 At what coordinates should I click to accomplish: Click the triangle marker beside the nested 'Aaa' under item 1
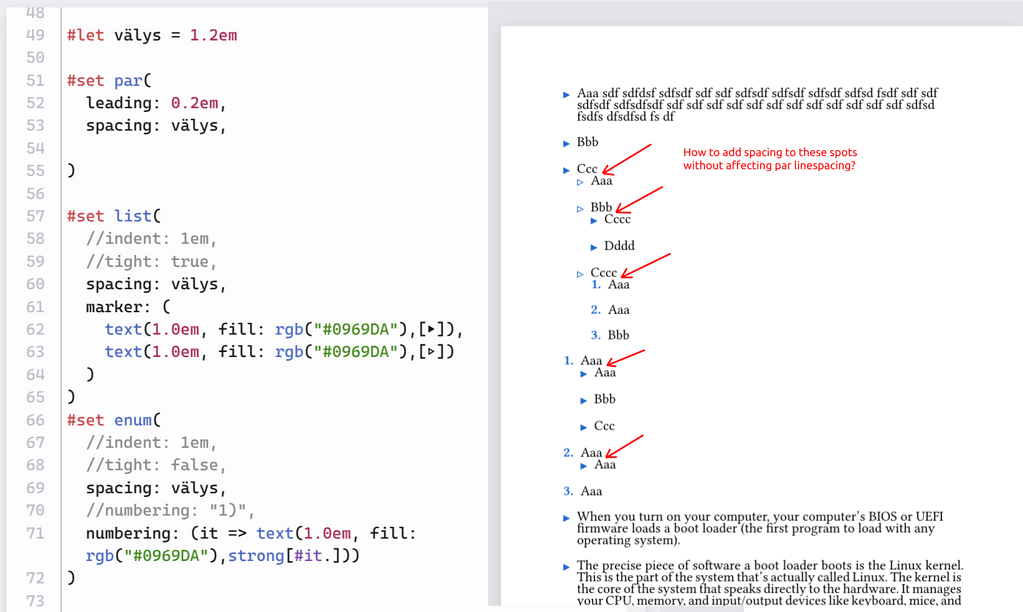point(582,372)
